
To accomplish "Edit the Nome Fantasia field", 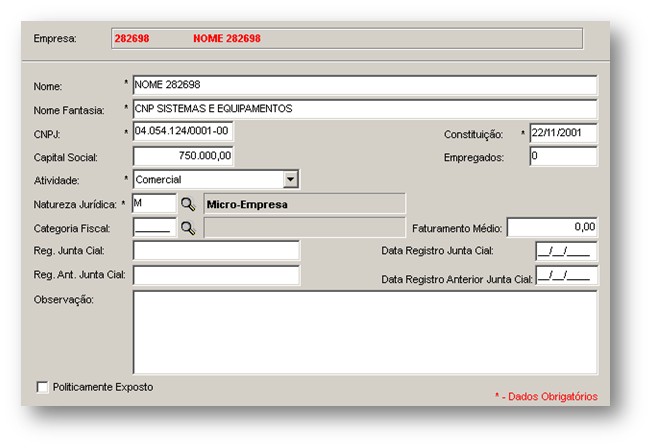I will coord(365,109).
